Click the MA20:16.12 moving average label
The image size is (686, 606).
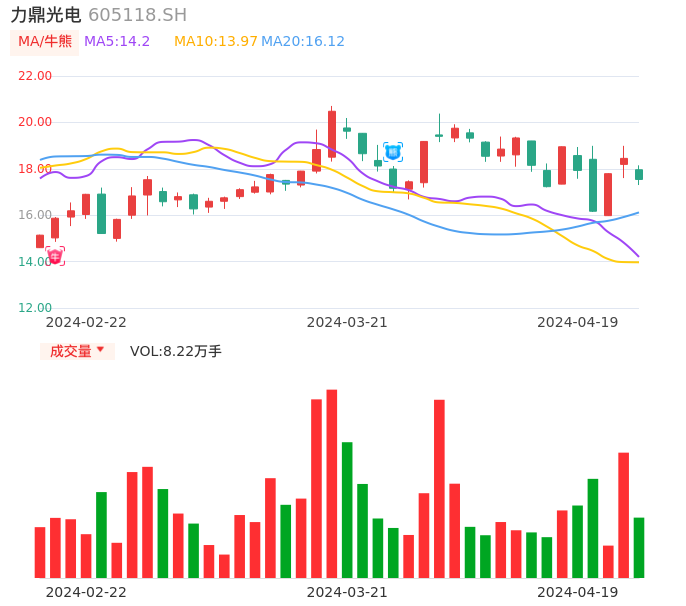tap(303, 41)
